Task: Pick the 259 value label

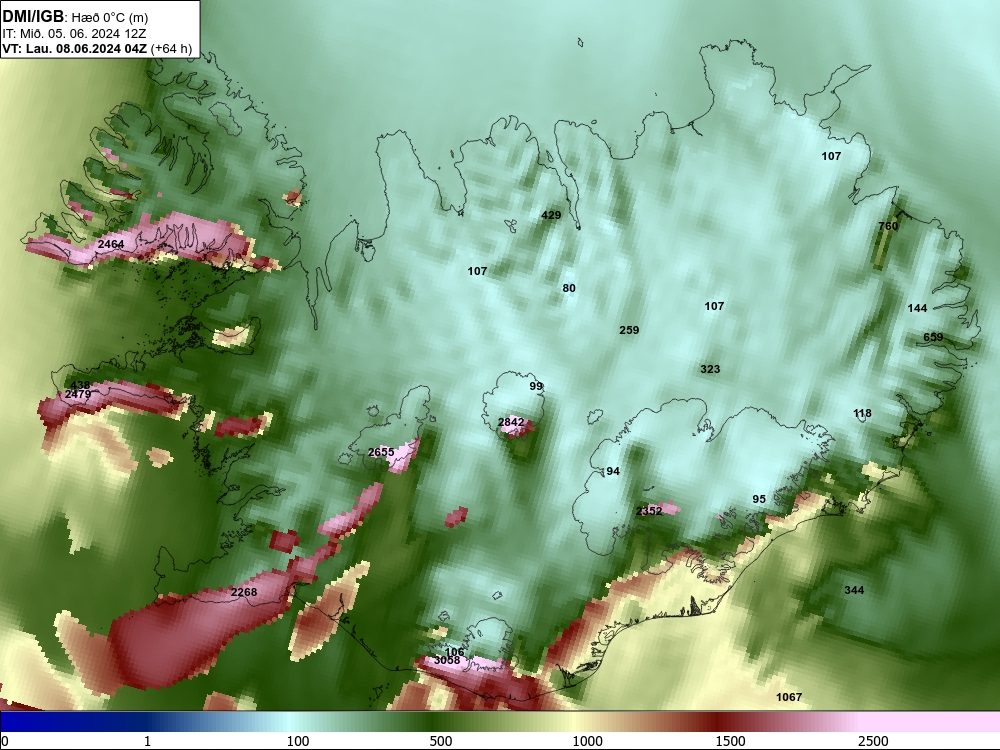Action: pyautogui.click(x=629, y=330)
